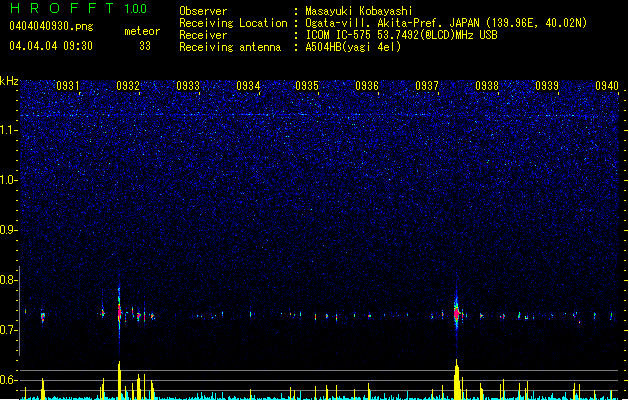
Task: Click the 0.7 kHz axis label
Action: [x=9, y=330]
